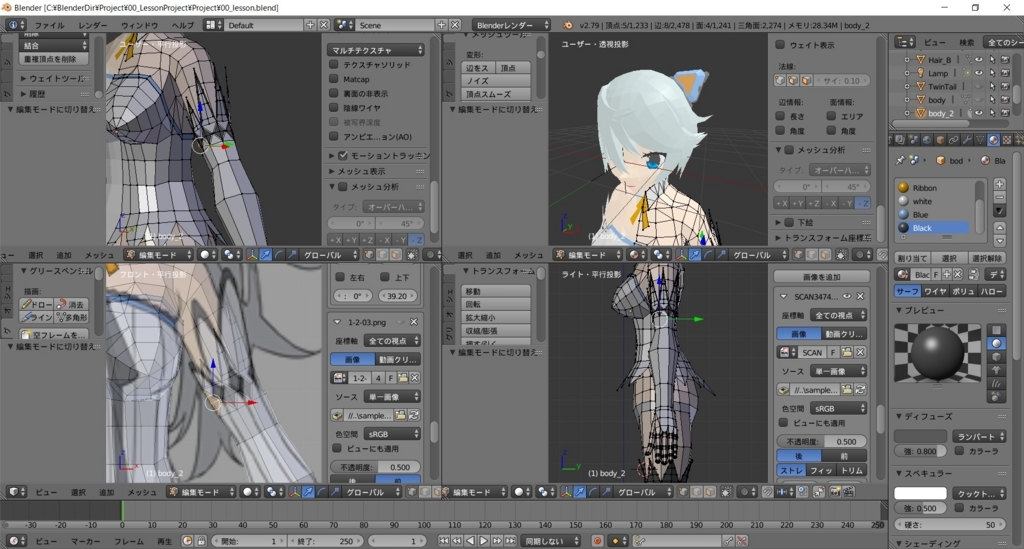Collapse the 1-2-03.png background image panel

[x=337, y=322]
